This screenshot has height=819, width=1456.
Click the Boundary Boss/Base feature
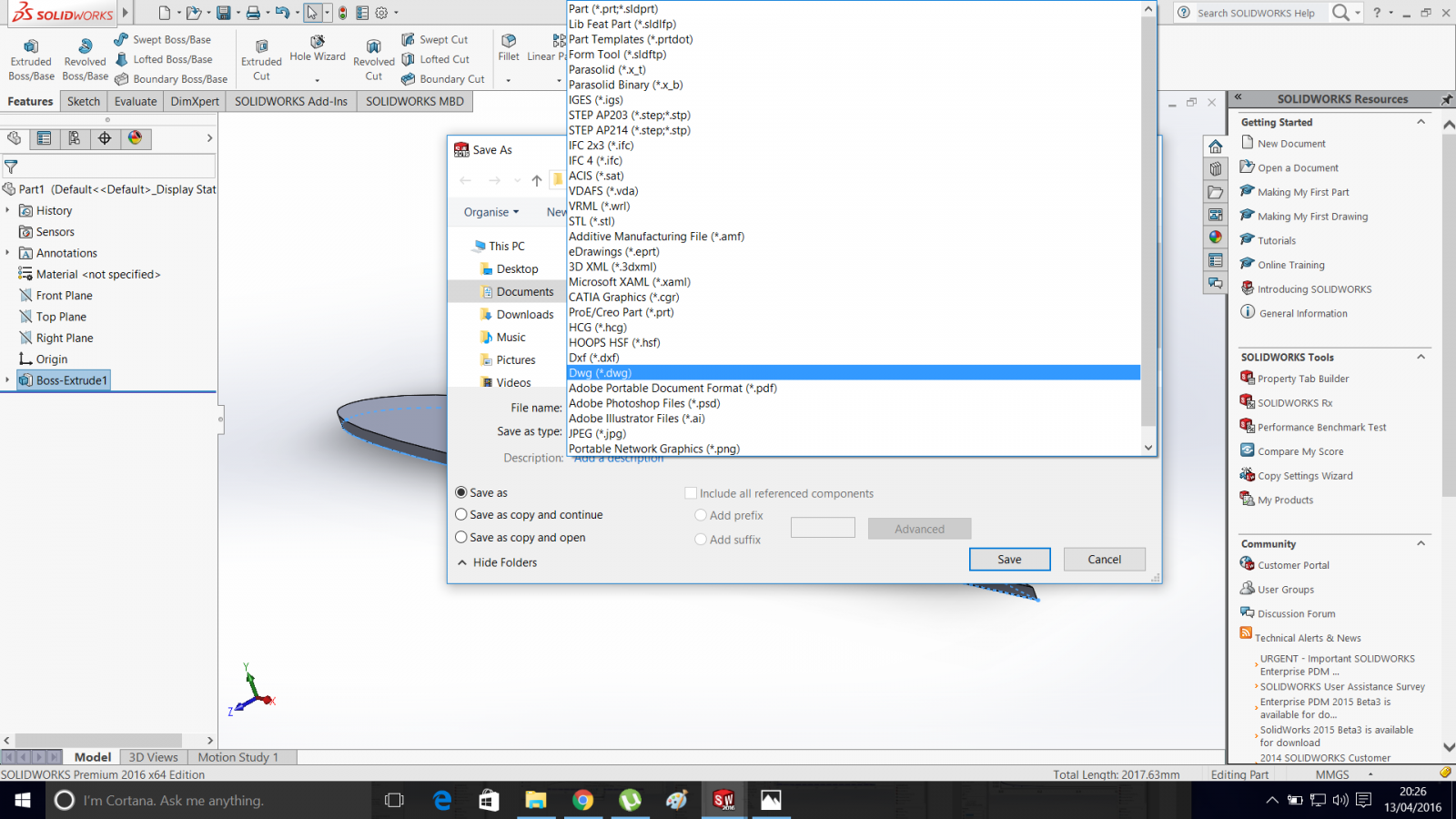[170, 79]
